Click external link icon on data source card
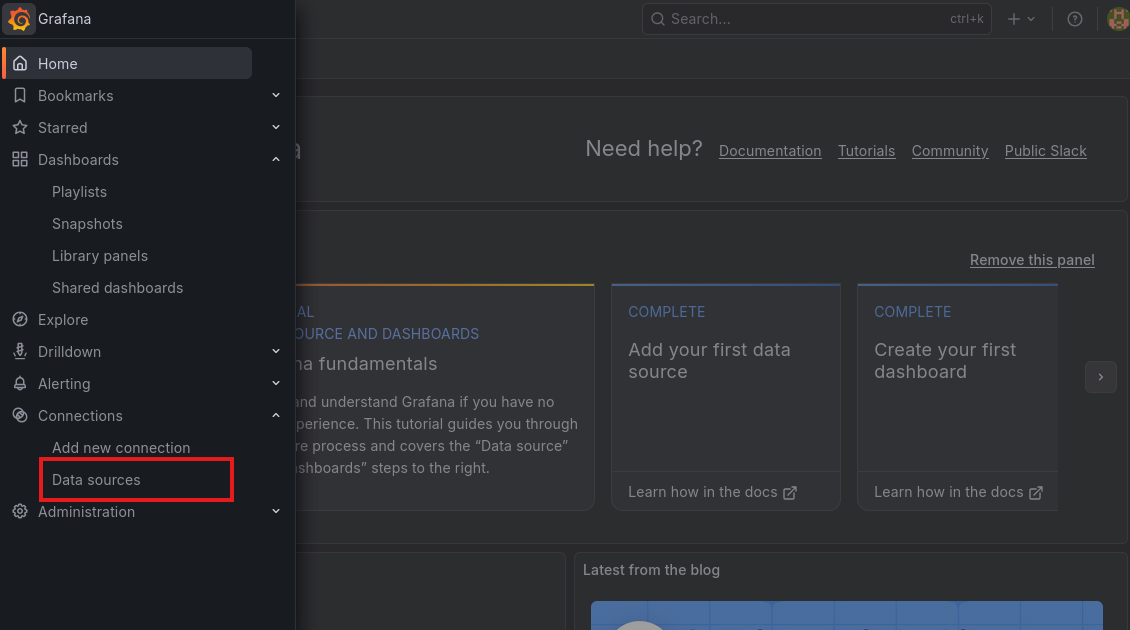Image resolution: width=1130 pixels, height=630 pixels. 790,493
